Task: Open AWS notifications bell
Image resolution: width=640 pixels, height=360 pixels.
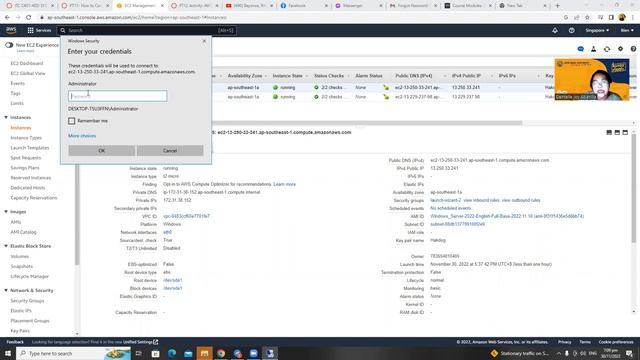Action: [x=555, y=30]
